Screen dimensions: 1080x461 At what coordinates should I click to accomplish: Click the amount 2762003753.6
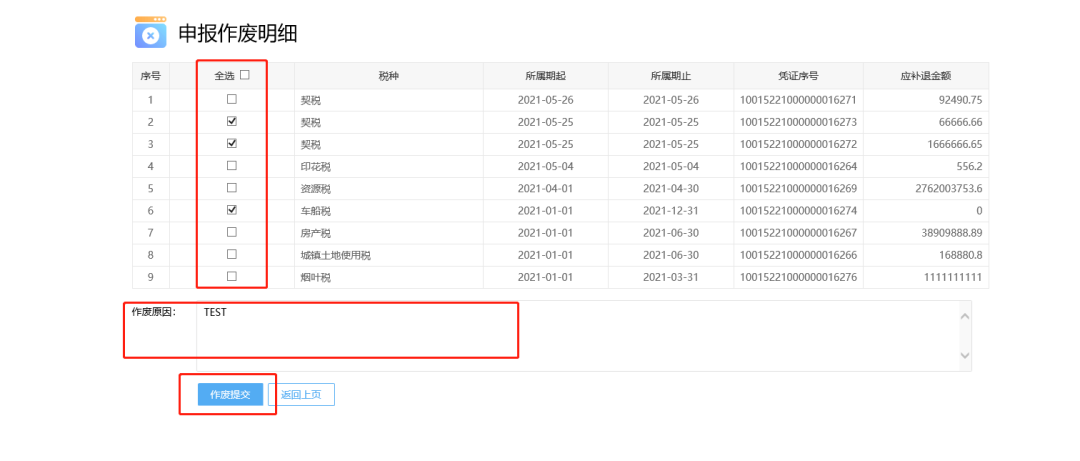(x=947, y=188)
